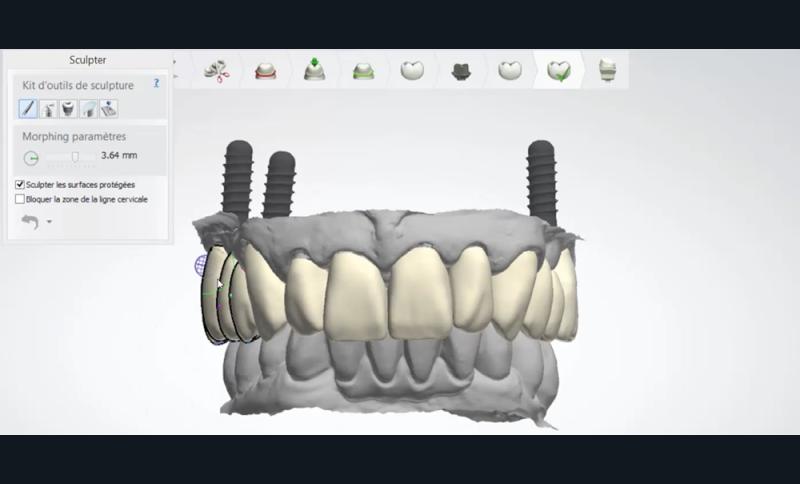Screen dimensions: 800x484
Task: Switch to the final stacked restoration tab
Action: pyautogui.click(x=607, y=71)
